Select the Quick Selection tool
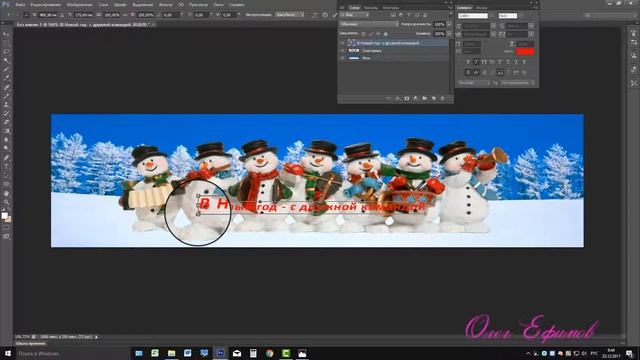 6,61
